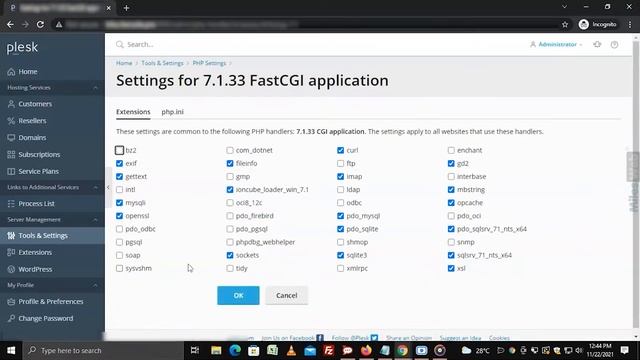
Task: Uncheck the xsl extension
Action: 451,268
